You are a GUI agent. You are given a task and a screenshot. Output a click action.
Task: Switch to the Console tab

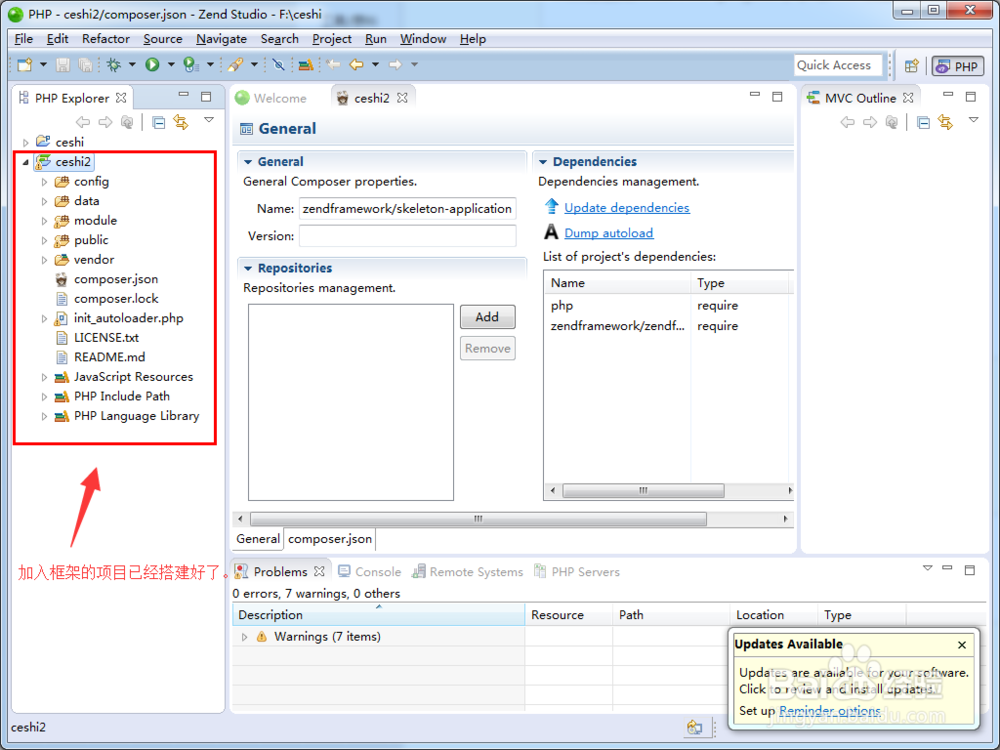click(370, 572)
